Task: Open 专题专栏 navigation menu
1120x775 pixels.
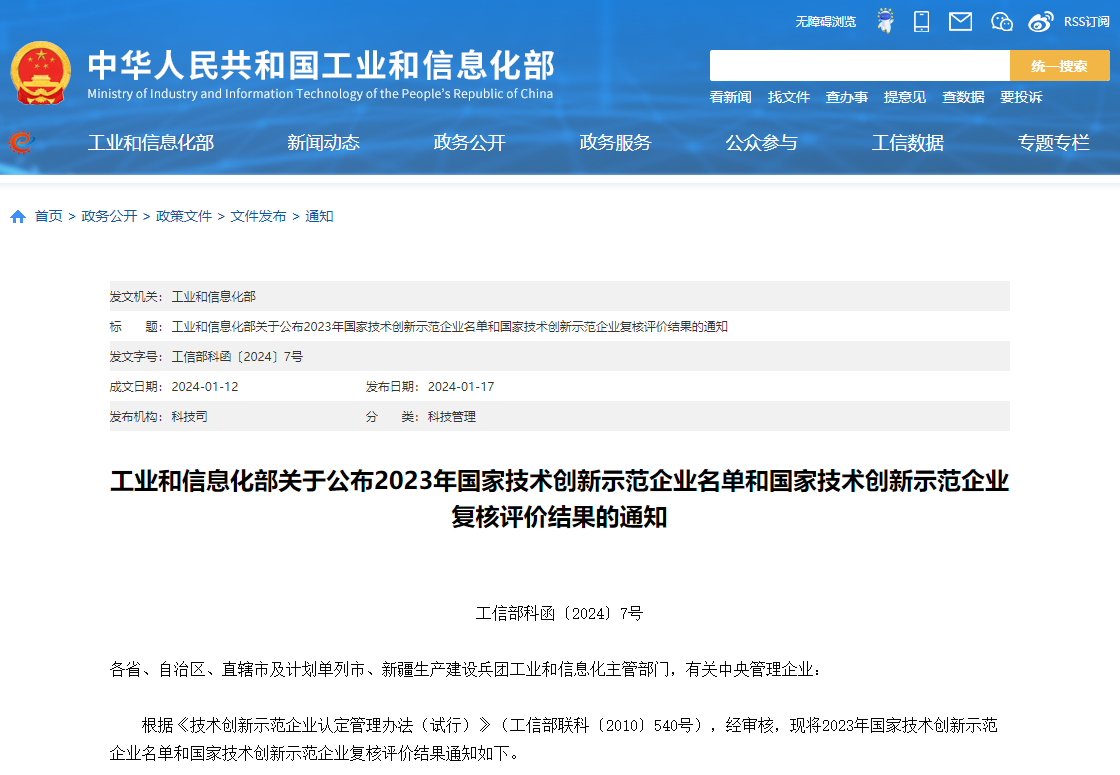Action: click(x=1054, y=143)
